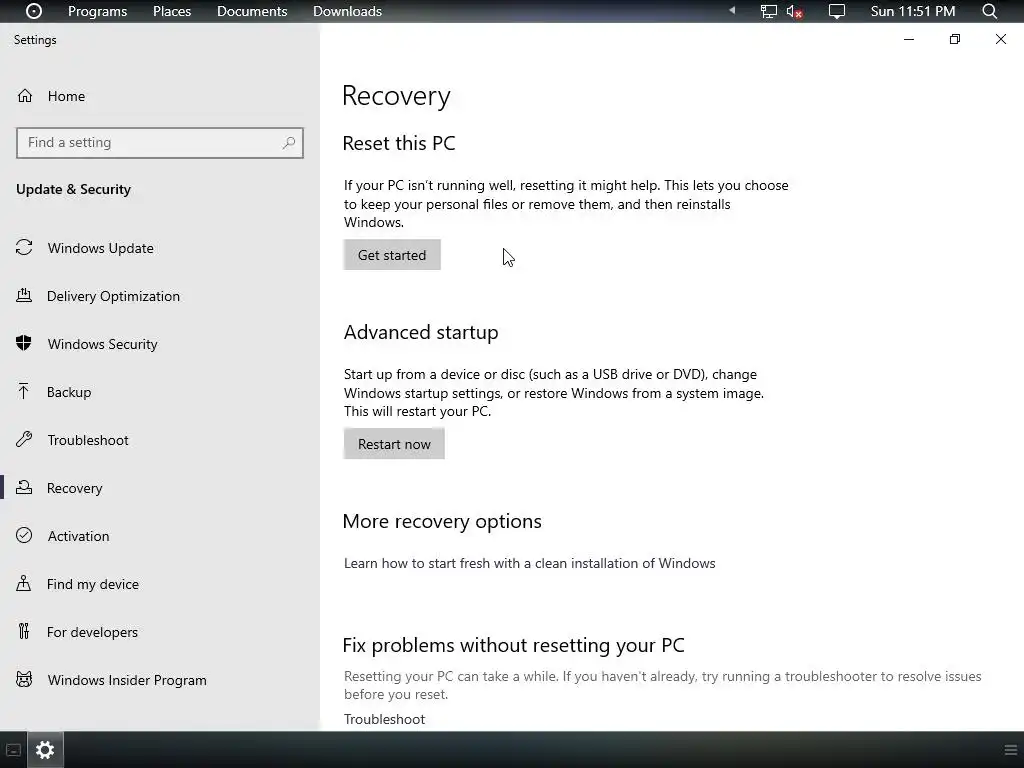
Task: Select the Delivery Optimization icon
Action: 24,296
